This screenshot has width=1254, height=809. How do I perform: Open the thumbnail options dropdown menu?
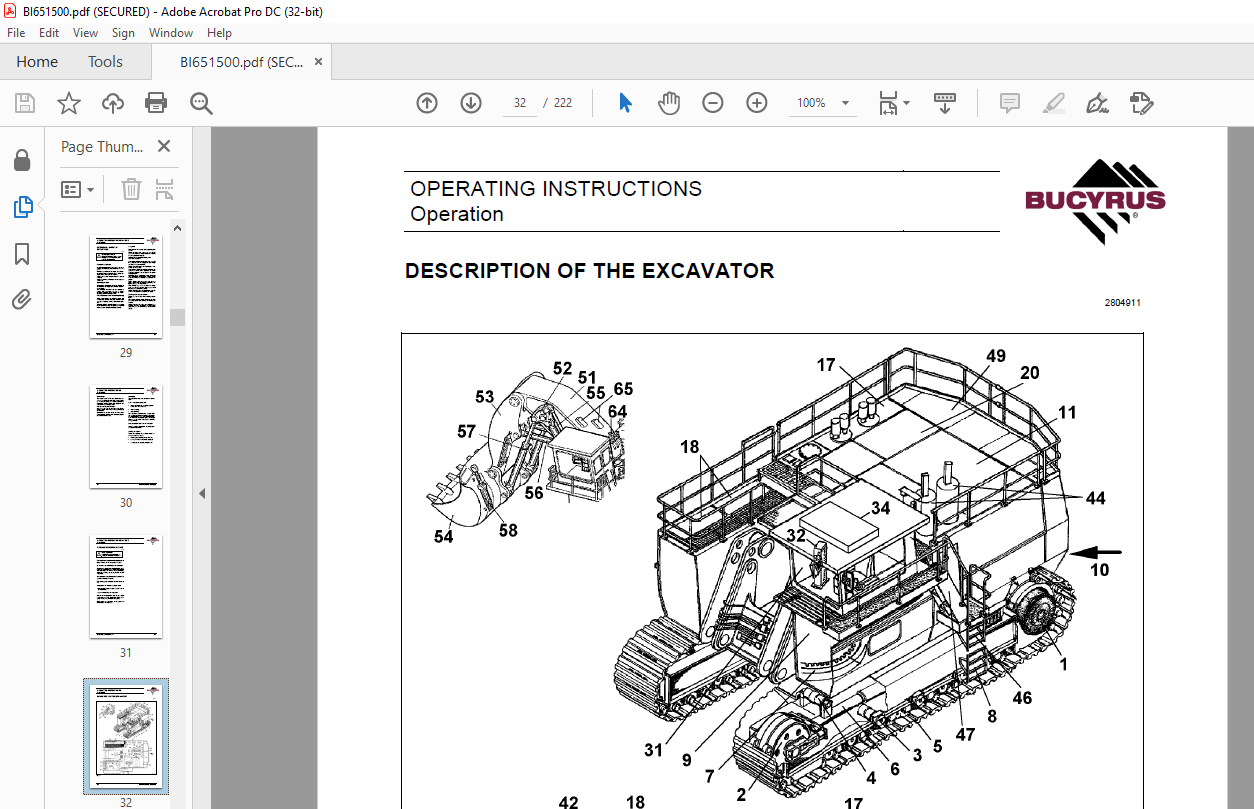[78, 189]
